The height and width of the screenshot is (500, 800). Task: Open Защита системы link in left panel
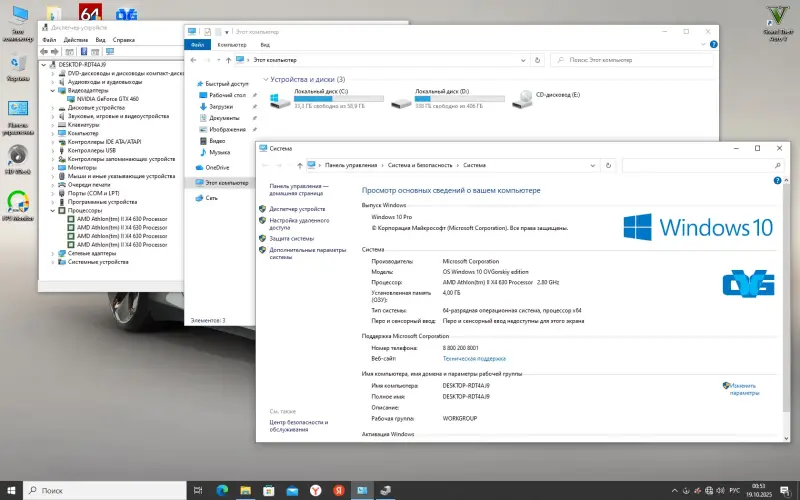[x=291, y=239]
